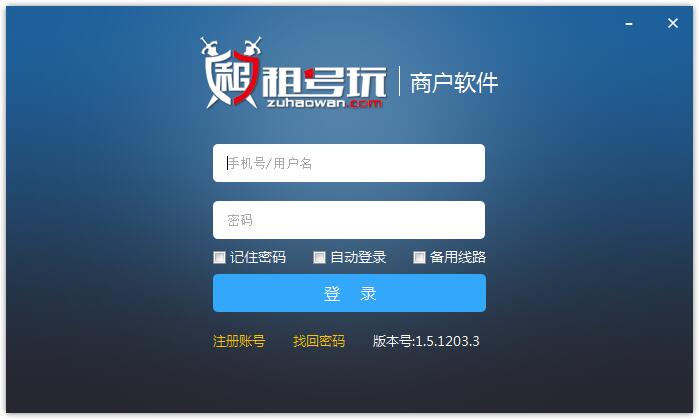Open the 找回密码 recover password link

point(319,341)
